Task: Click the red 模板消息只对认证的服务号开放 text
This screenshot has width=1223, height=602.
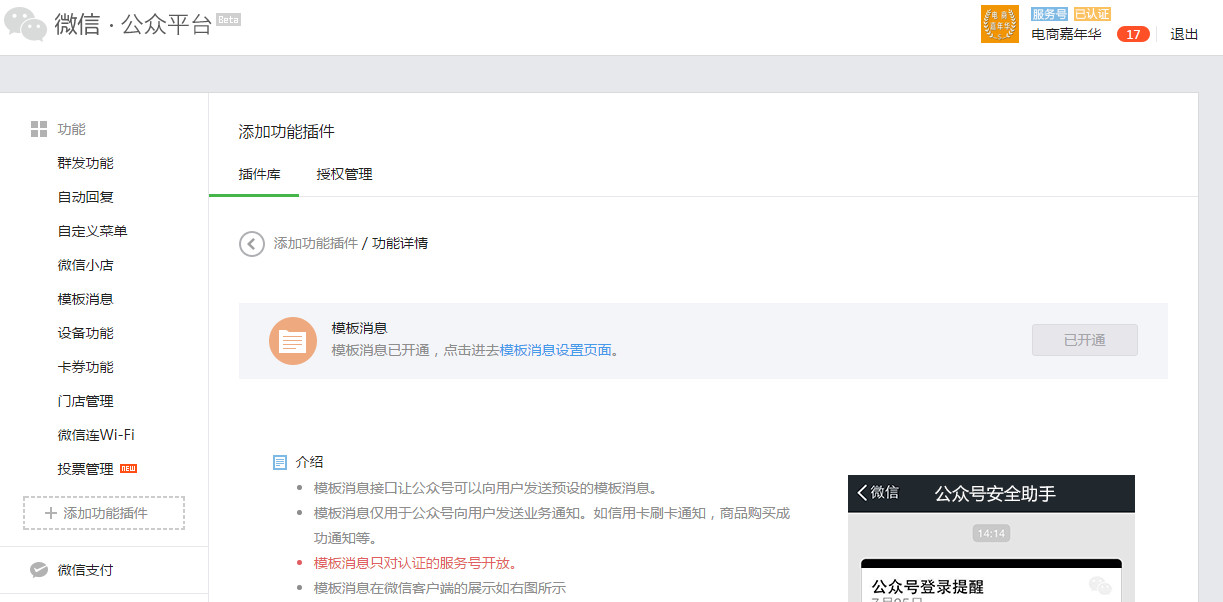Action: coord(415,563)
